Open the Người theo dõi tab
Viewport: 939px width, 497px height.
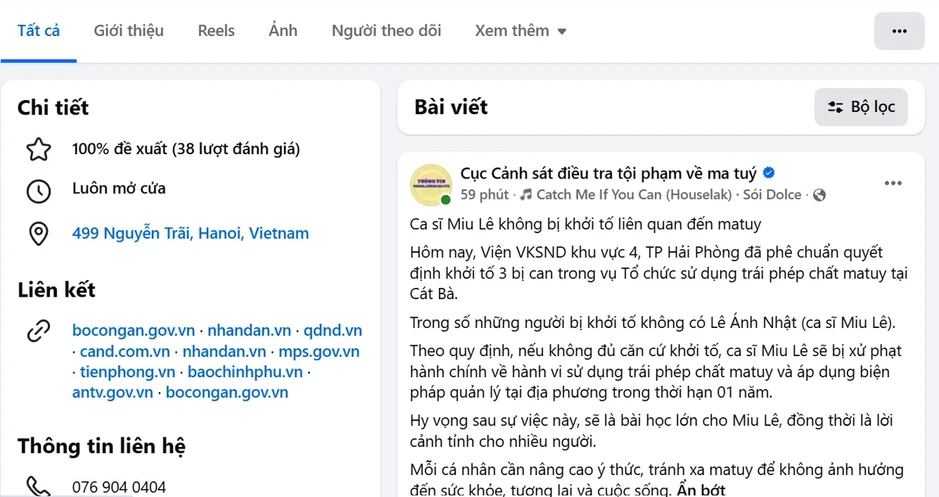(386, 31)
